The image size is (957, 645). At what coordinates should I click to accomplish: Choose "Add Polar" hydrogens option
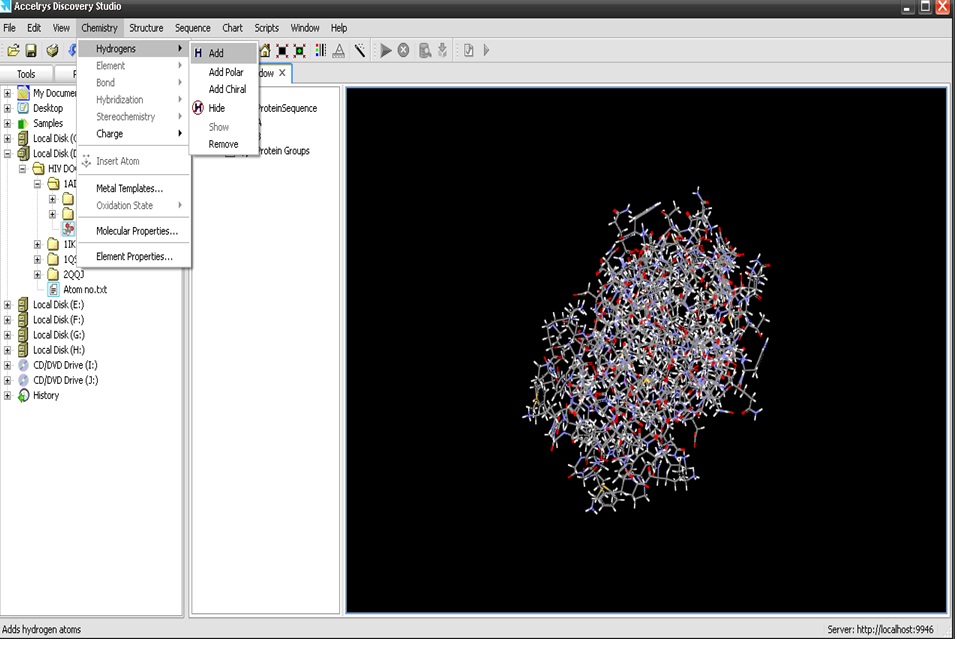pyautogui.click(x=226, y=71)
